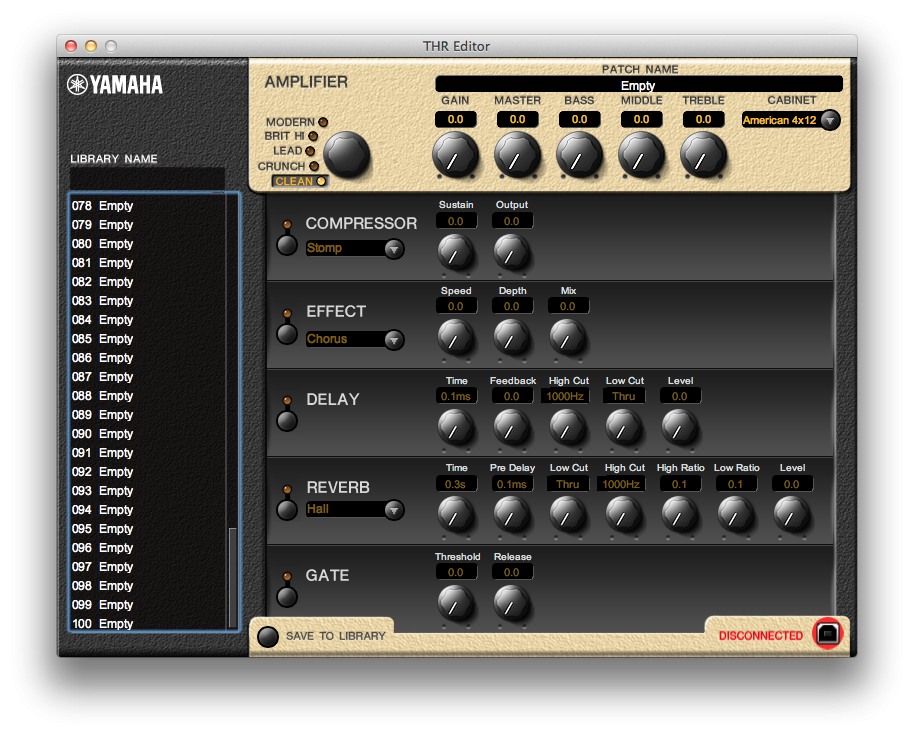Click the DISCONNECTED status label
914x736 pixels.
760,636
